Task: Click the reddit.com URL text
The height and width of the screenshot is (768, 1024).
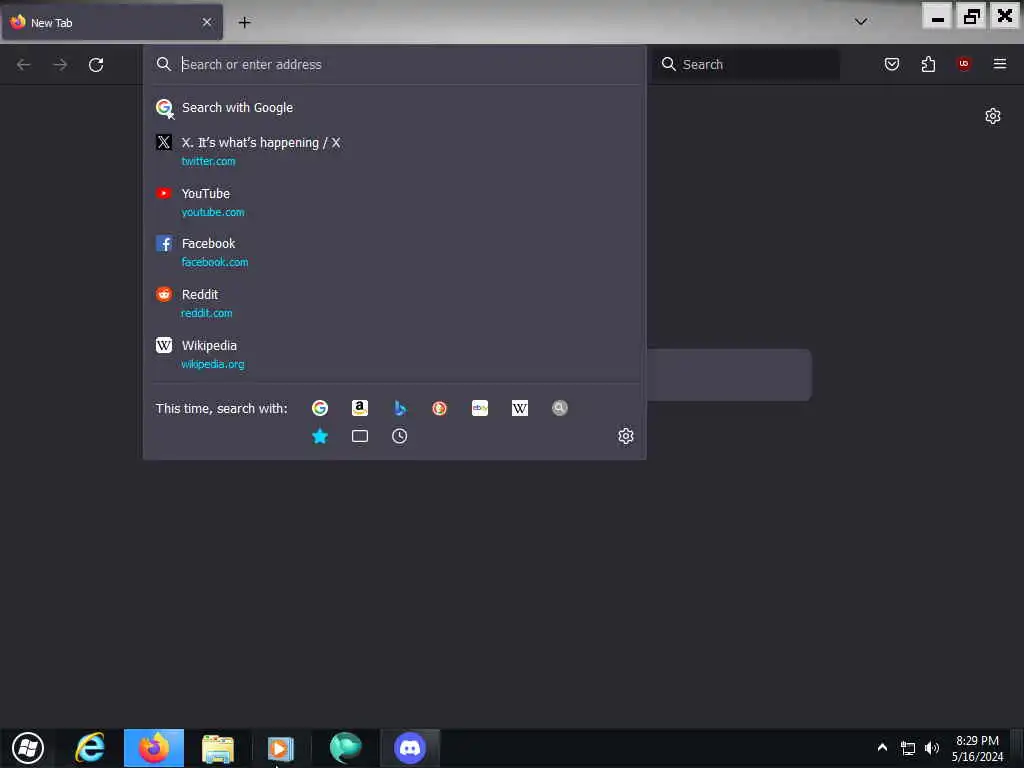Action: 206,313
